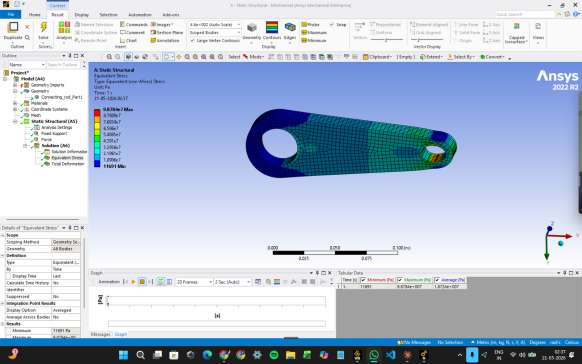Toggle the Snap checkbox

pyautogui.click(x=331, y=24)
